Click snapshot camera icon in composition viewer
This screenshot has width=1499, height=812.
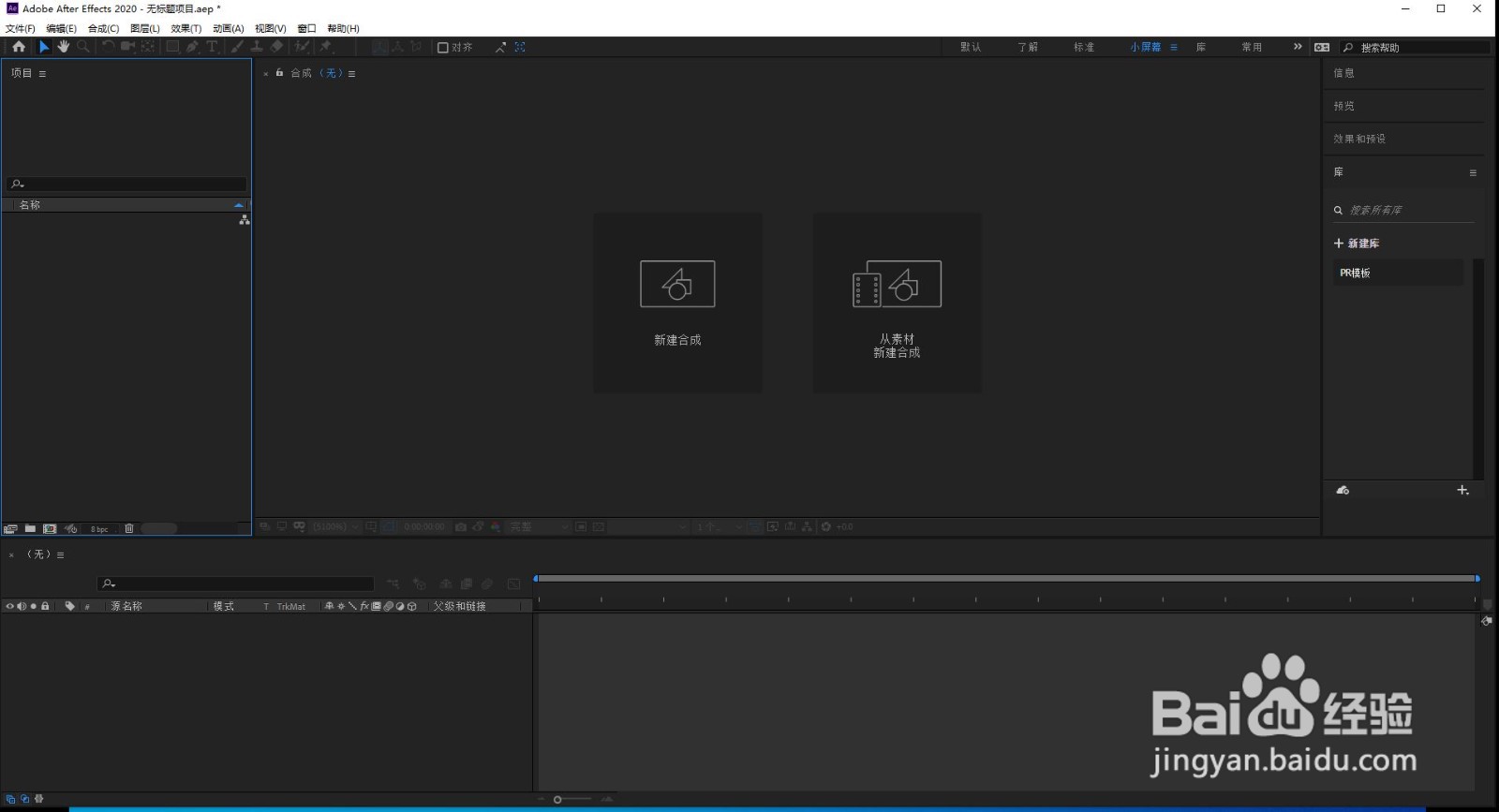461,527
